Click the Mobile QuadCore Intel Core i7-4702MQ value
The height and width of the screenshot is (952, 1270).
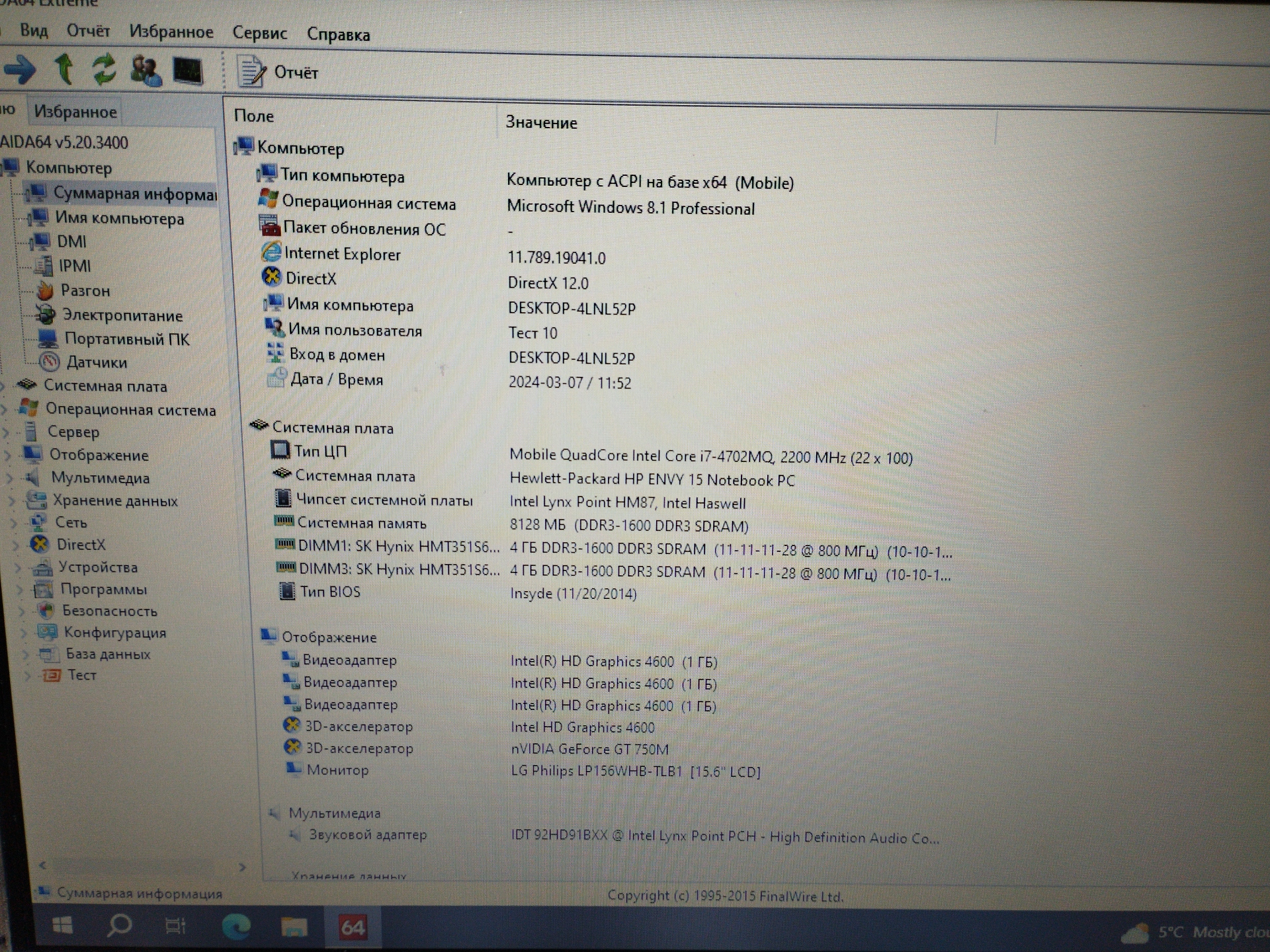coord(711,456)
